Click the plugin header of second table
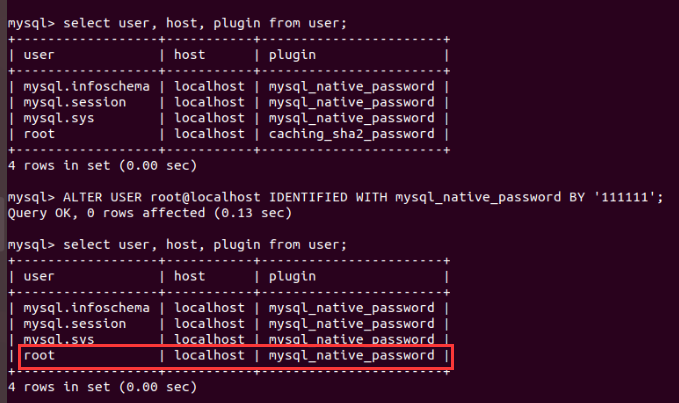 pyautogui.click(x=292, y=277)
